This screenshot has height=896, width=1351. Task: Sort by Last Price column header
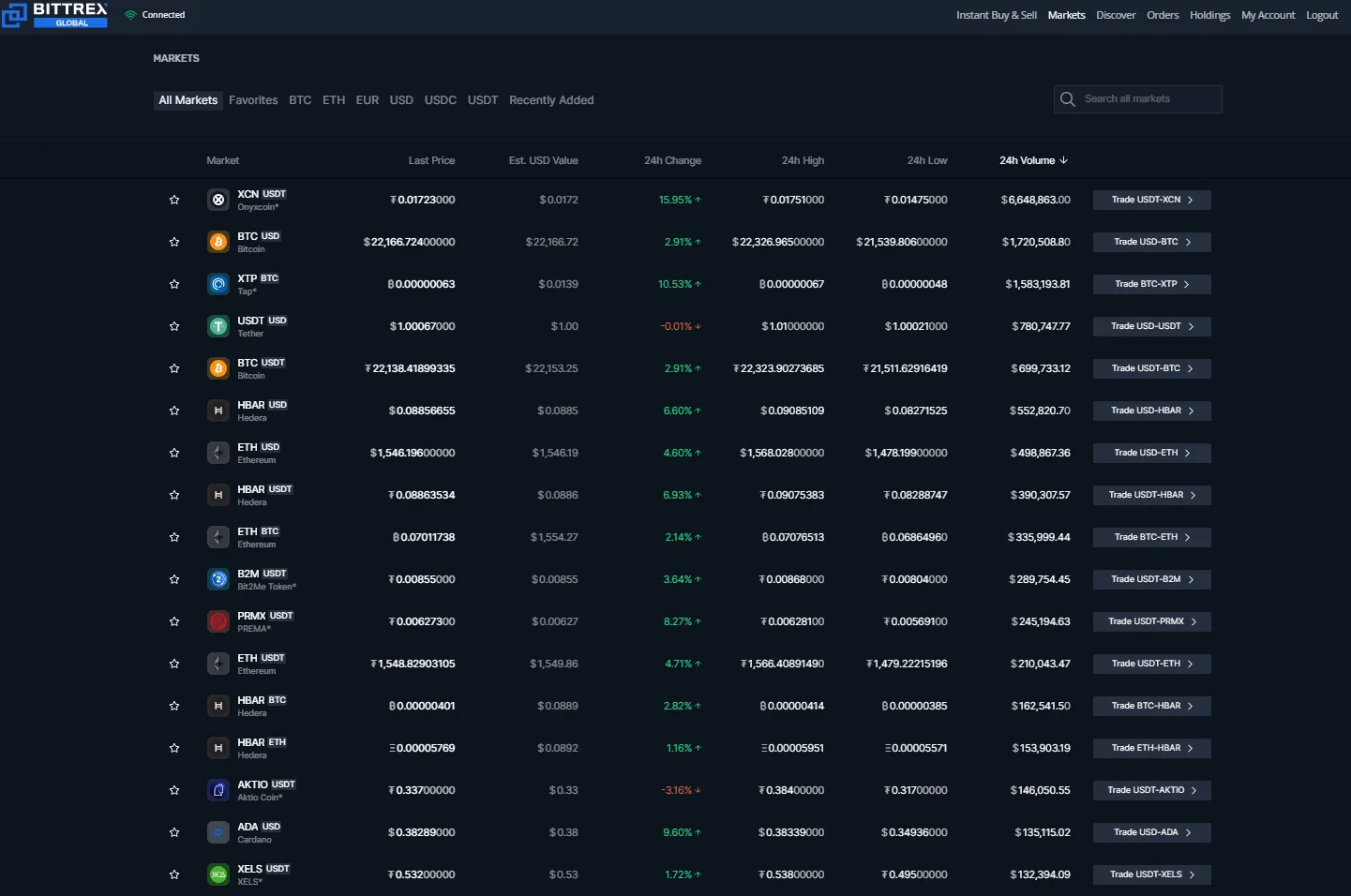tap(431, 160)
